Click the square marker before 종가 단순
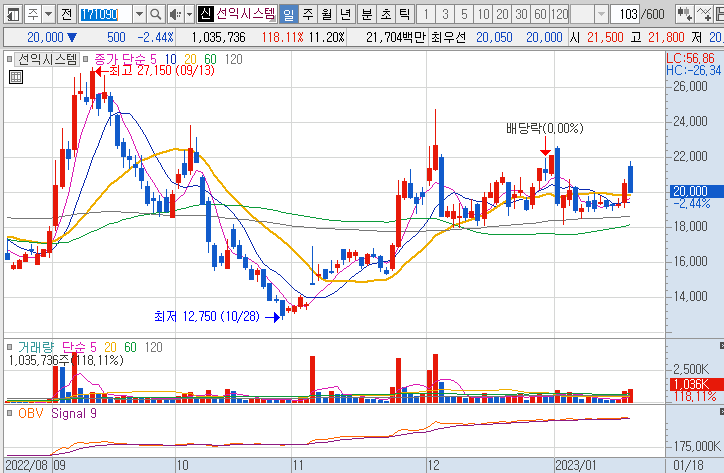Screen dimensions: 724x473 click(85, 59)
